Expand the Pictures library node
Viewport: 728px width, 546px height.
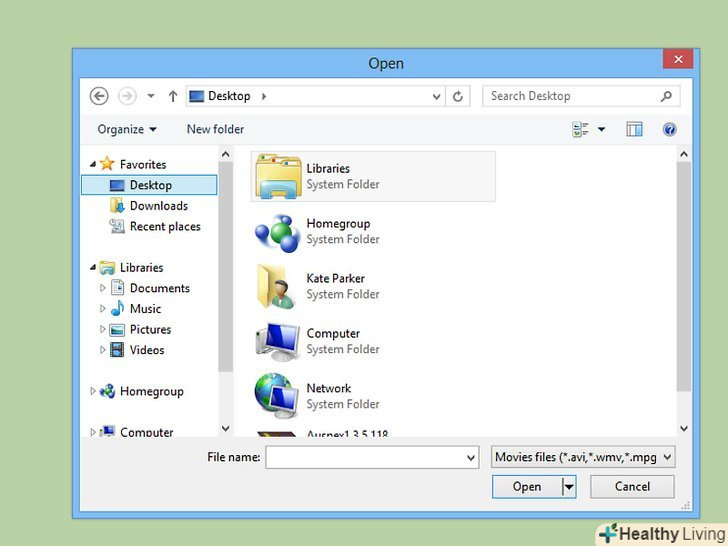(103, 329)
